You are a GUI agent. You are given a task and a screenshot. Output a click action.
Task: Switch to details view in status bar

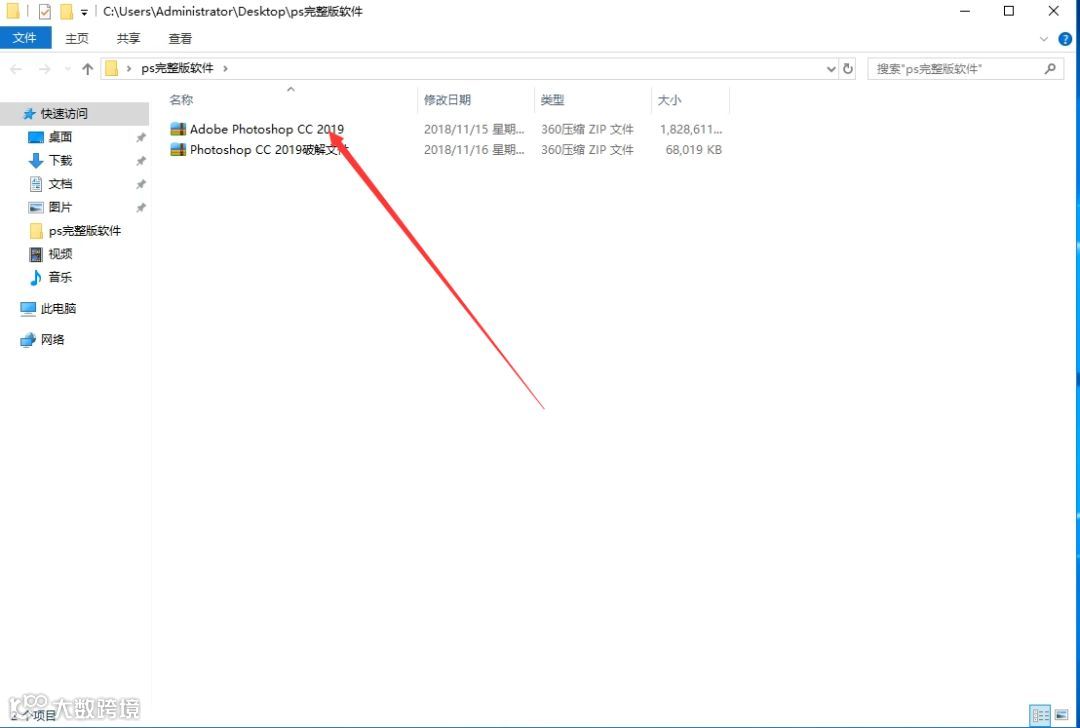[x=1040, y=715]
